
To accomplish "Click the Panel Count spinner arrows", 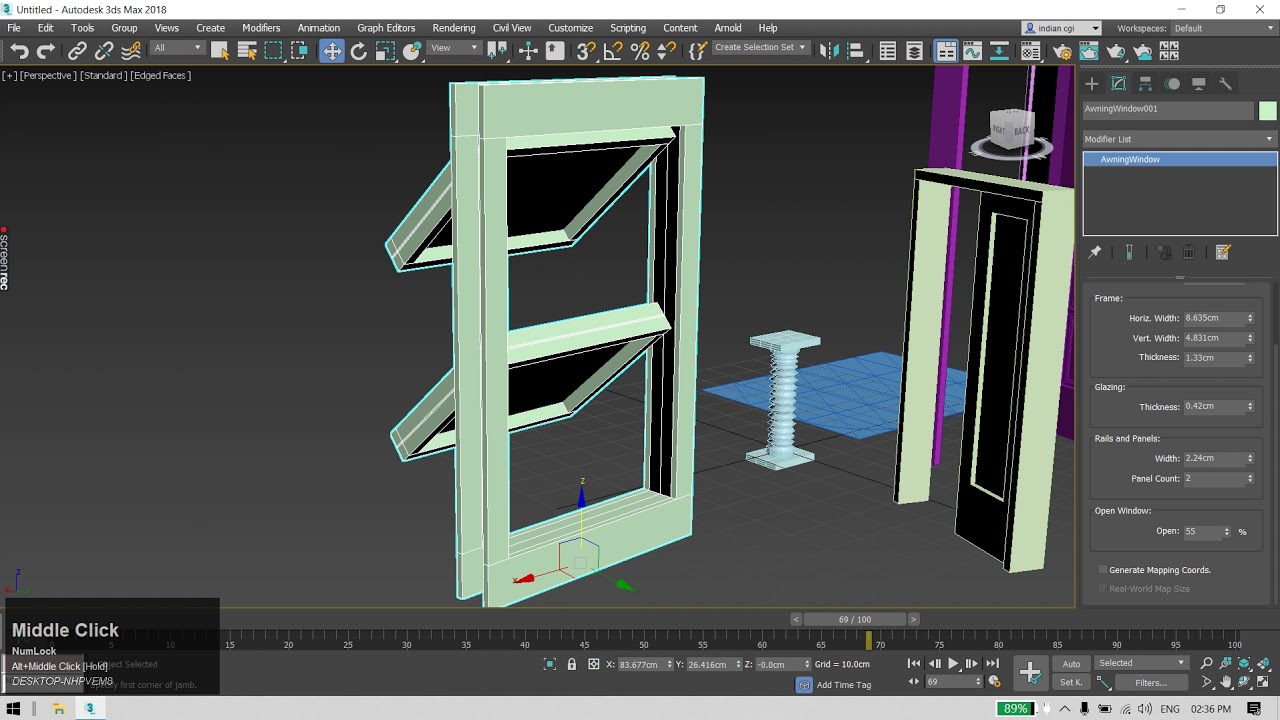I will click(x=1250, y=479).
